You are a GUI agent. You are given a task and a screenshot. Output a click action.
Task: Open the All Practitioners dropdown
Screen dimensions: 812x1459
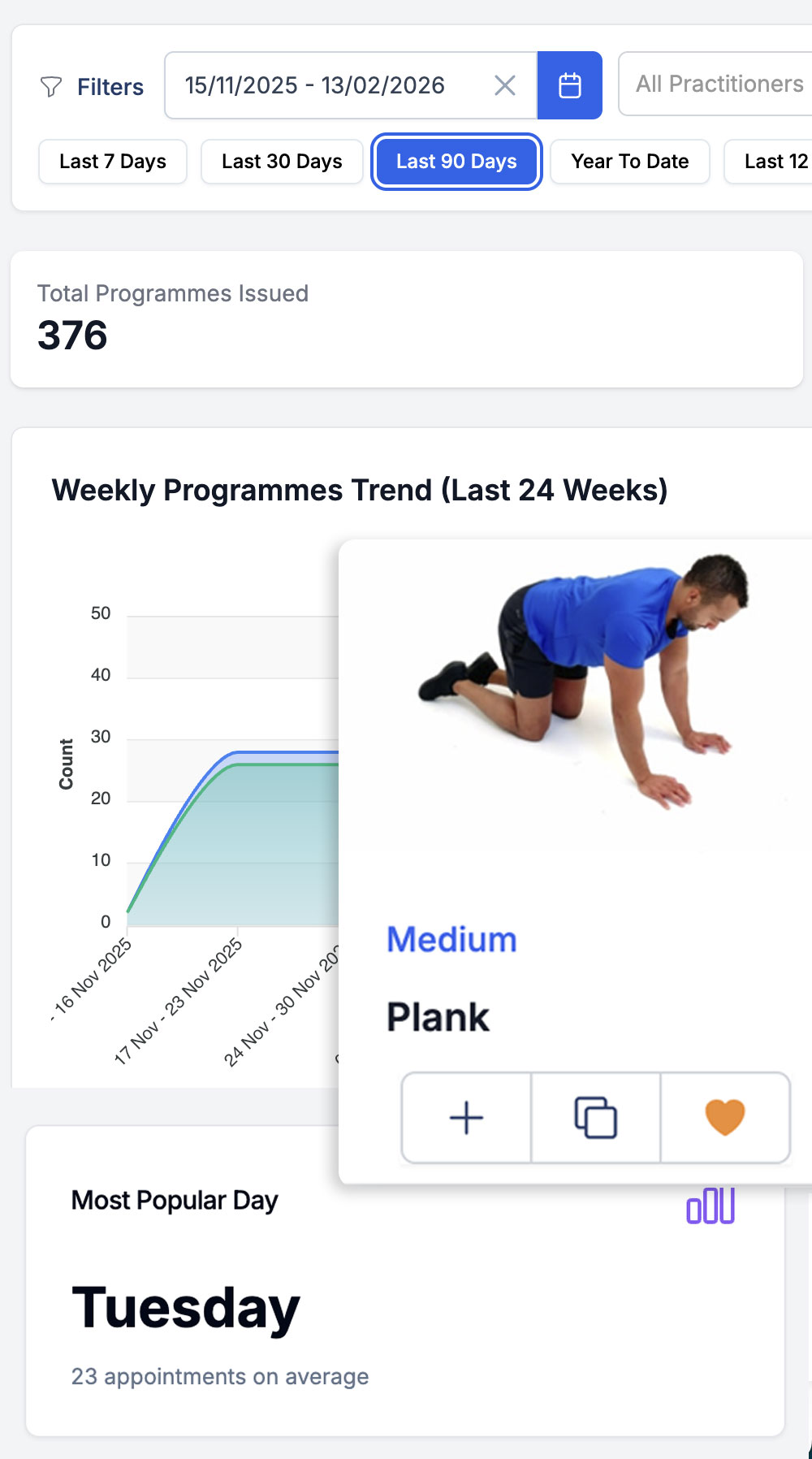[719, 84]
